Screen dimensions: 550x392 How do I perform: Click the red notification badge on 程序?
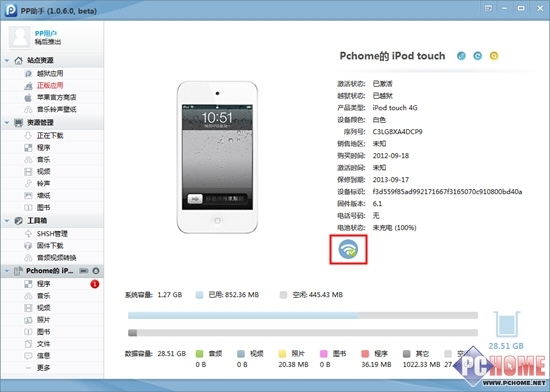(95, 284)
